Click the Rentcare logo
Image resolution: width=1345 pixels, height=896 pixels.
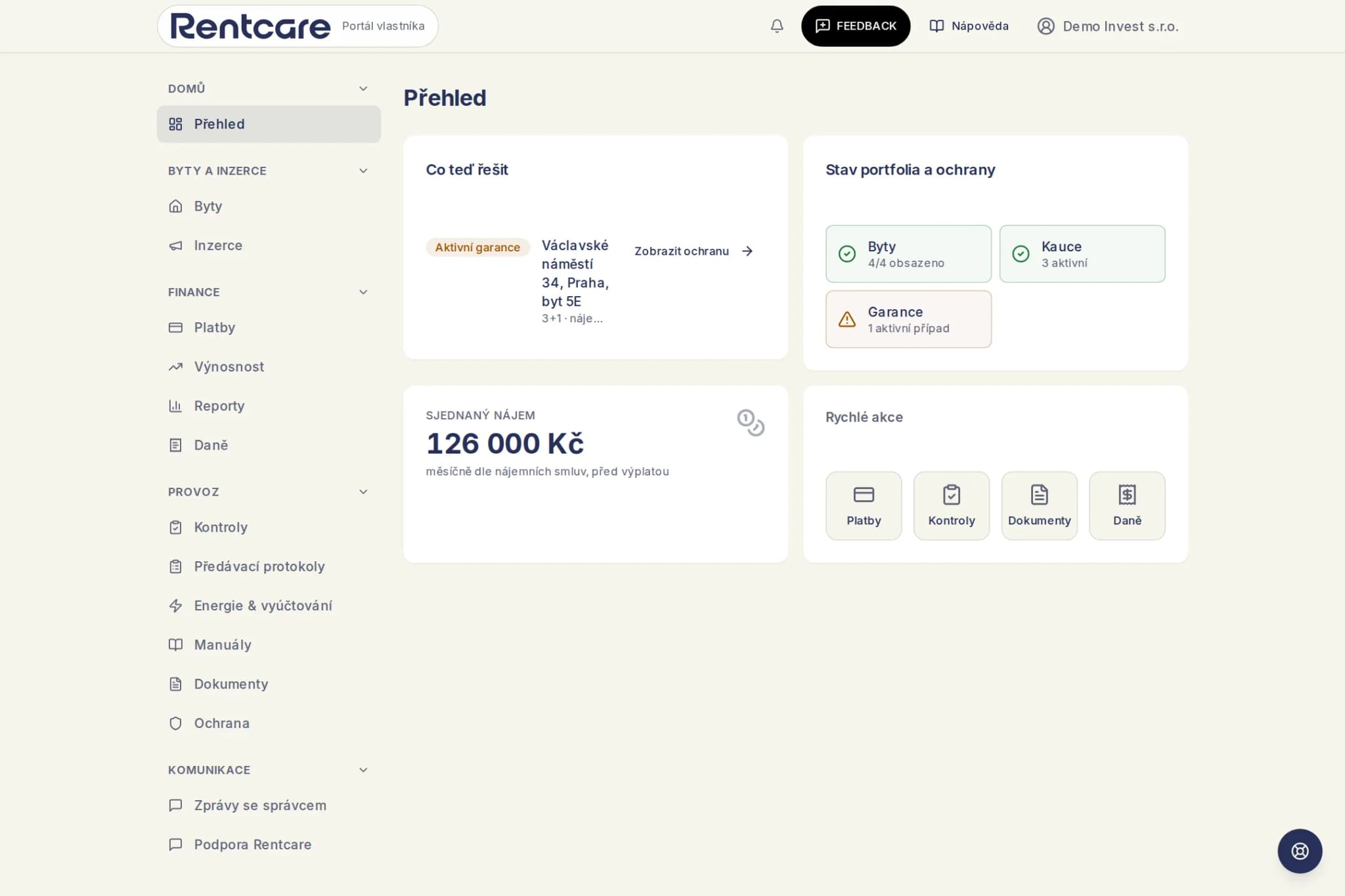[x=250, y=26]
